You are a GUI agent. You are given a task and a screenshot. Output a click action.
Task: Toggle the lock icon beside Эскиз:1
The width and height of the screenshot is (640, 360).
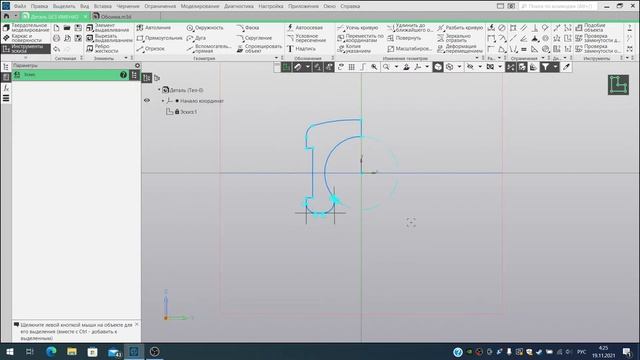click(177, 111)
